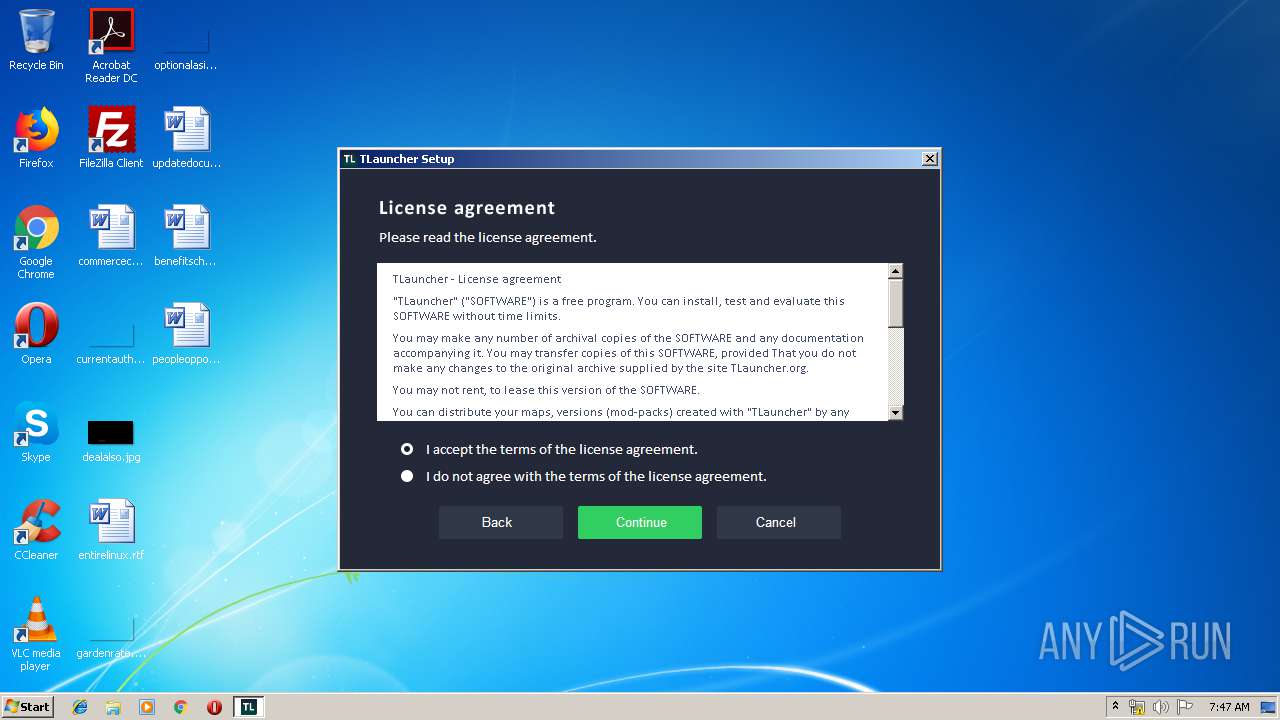The height and width of the screenshot is (720, 1280).
Task: Select the benefitsch Word document icon
Action: [186, 236]
